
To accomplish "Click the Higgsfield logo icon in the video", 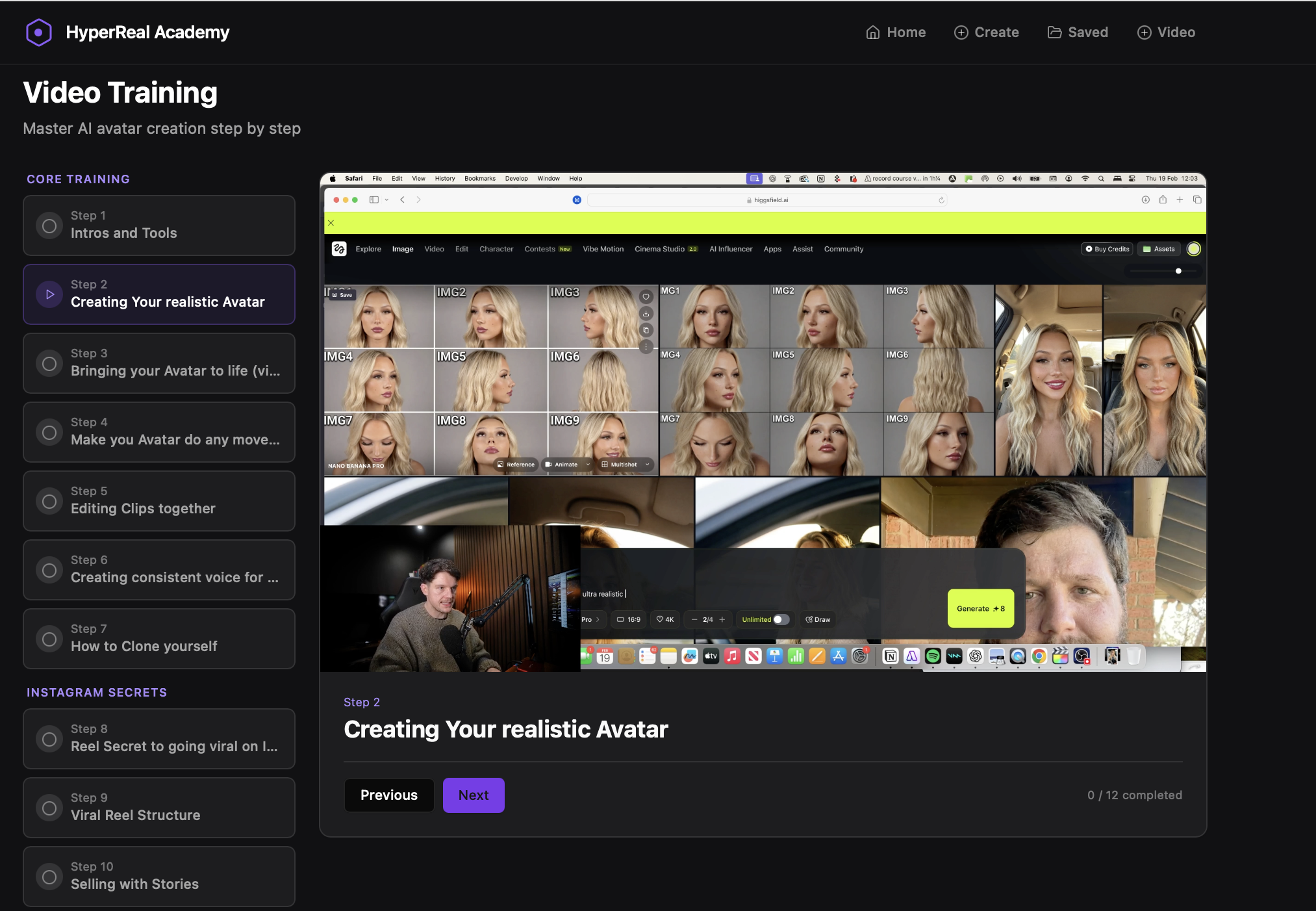I will click(x=339, y=249).
